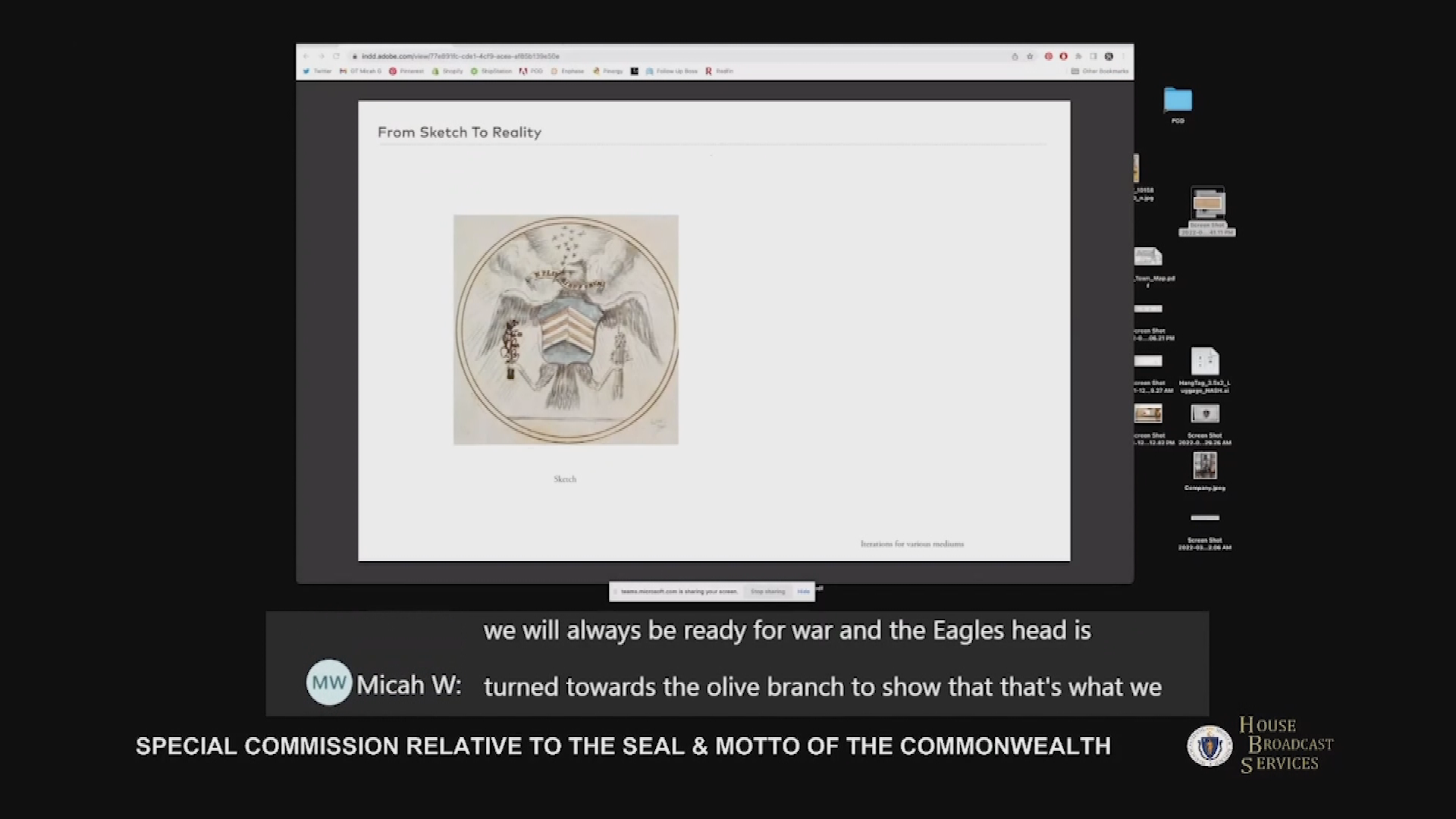The height and width of the screenshot is (819, 1456).
Task: Open the Gmail OT Micah G bookmark
Action: click(360, 71)
